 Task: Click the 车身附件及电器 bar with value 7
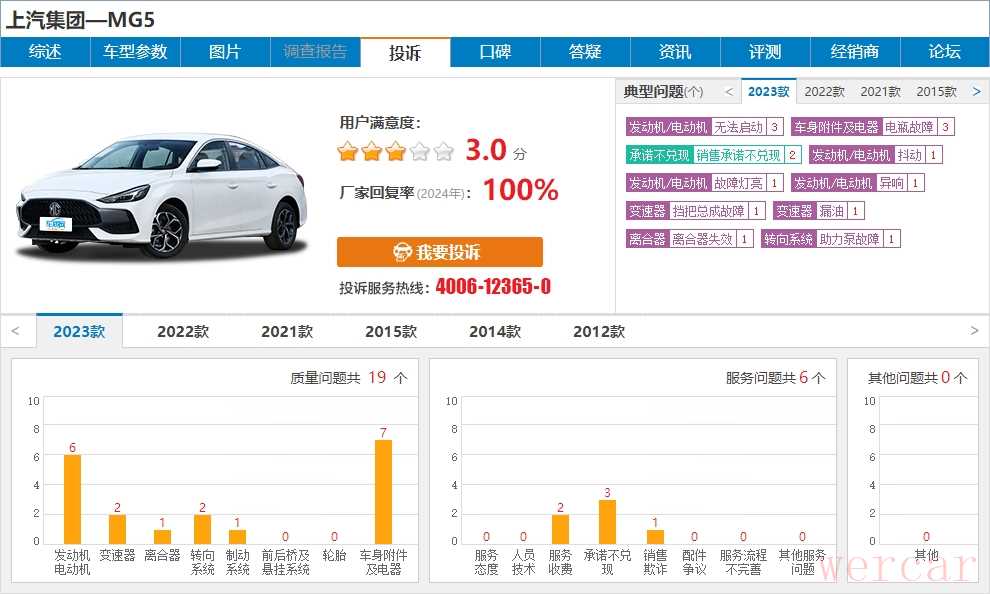click(383, 492)
